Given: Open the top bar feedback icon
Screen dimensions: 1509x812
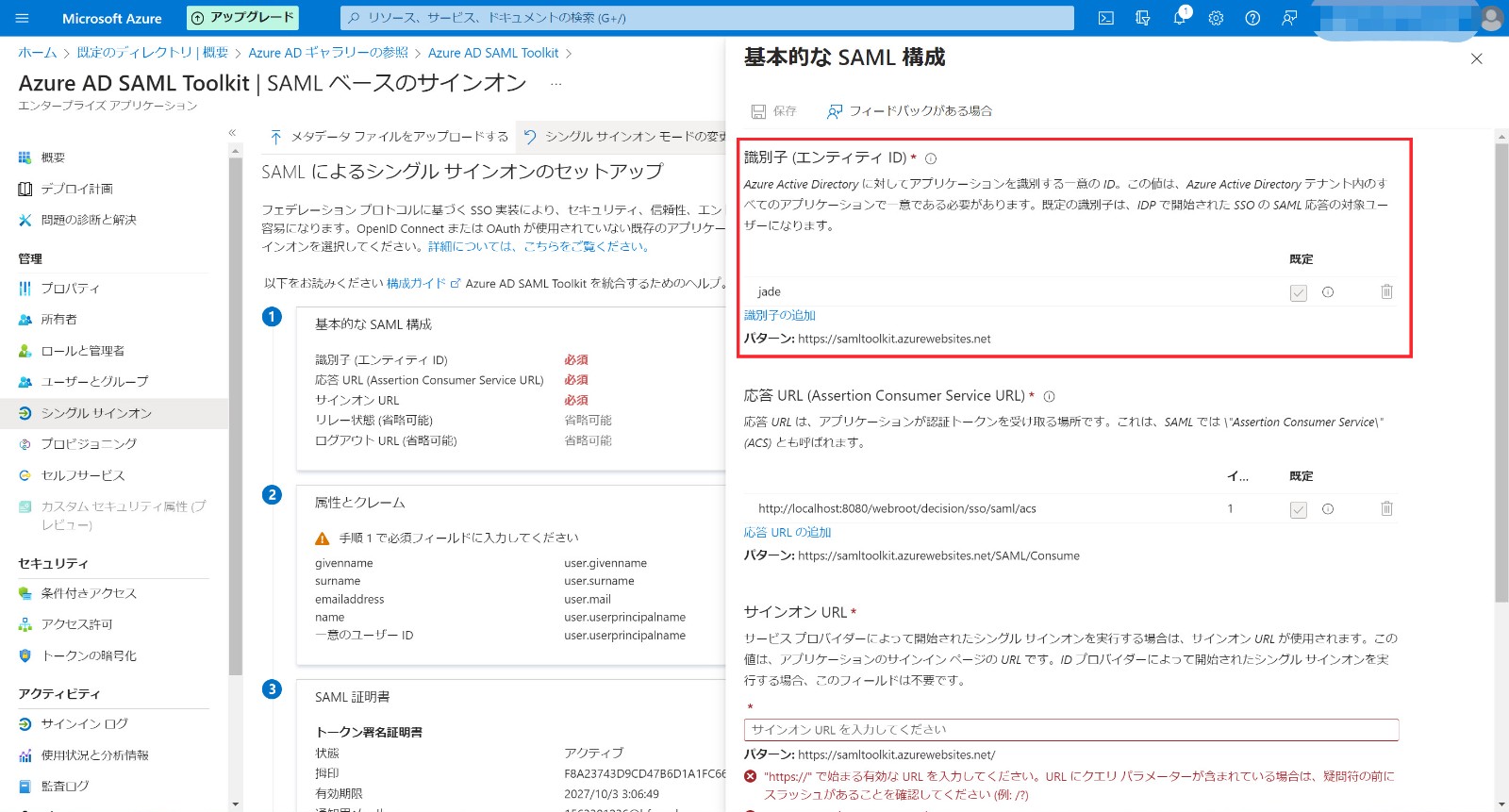Looking at the screenshot, I should click(1289, 18).
